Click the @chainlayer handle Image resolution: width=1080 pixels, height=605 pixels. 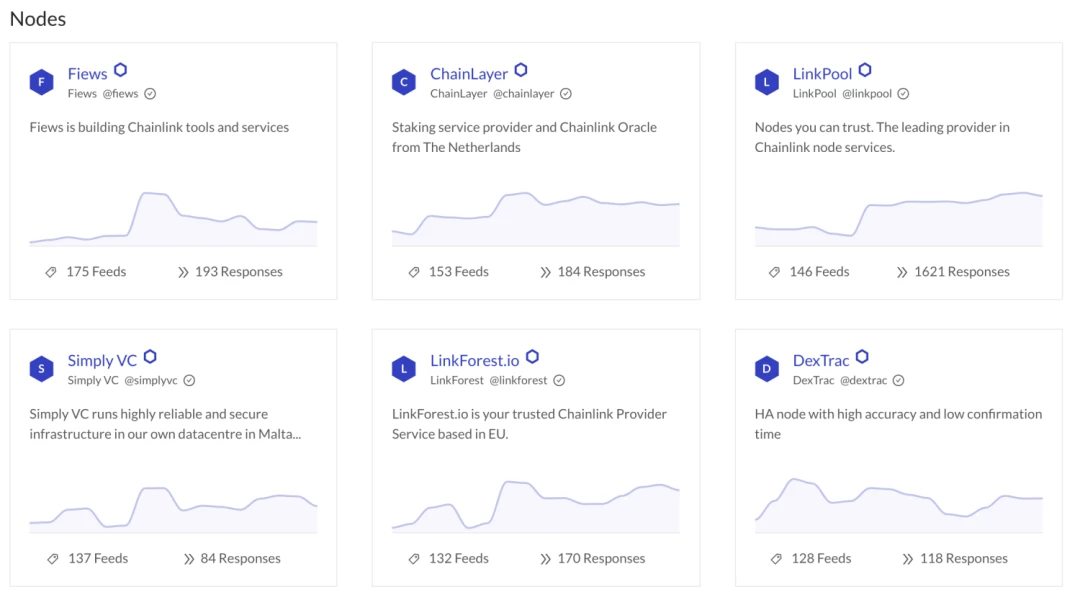(x=523, y=94)
